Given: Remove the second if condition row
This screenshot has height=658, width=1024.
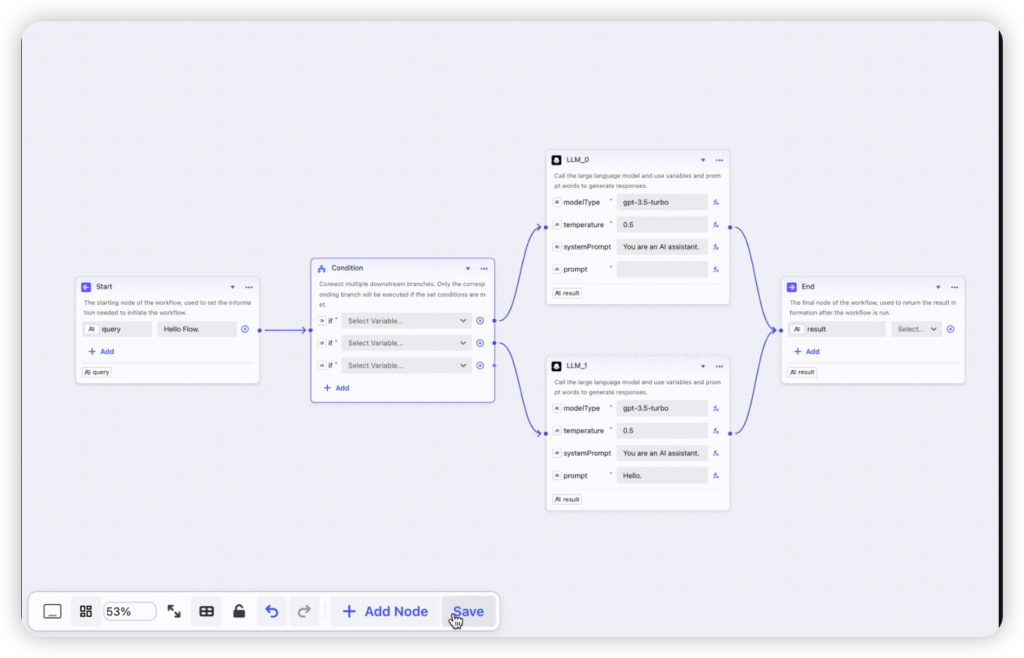Looking at the screenshot, I should coord(480,343).
